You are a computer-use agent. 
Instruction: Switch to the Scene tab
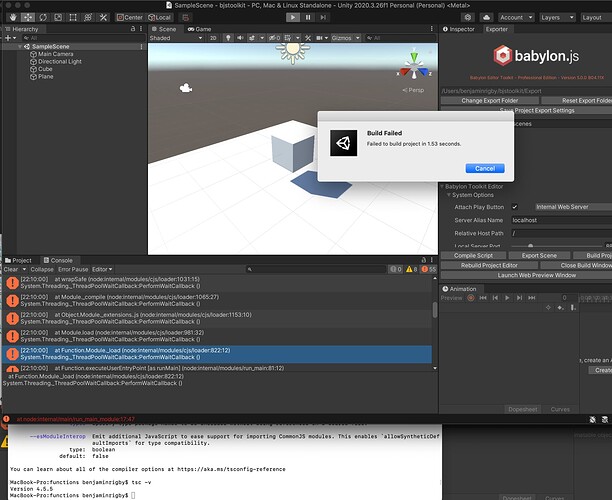(x=164, y=29)
